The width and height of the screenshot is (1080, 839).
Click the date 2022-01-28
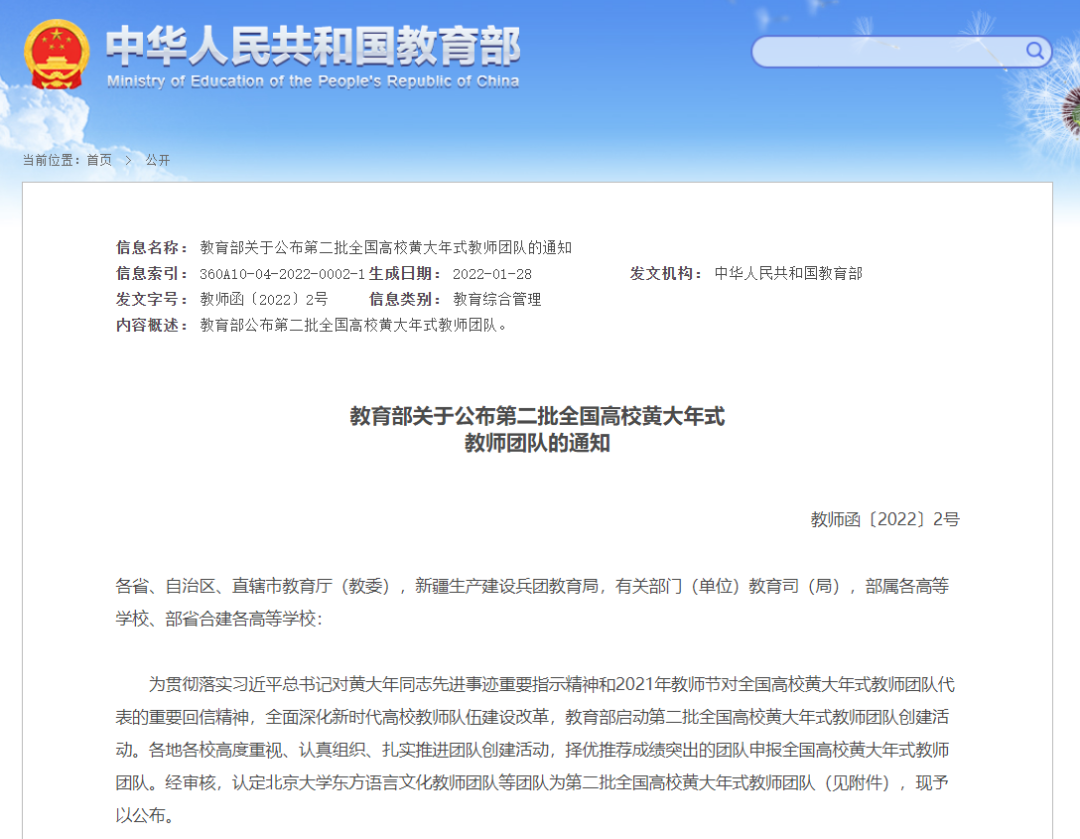(x=492, y=274)
